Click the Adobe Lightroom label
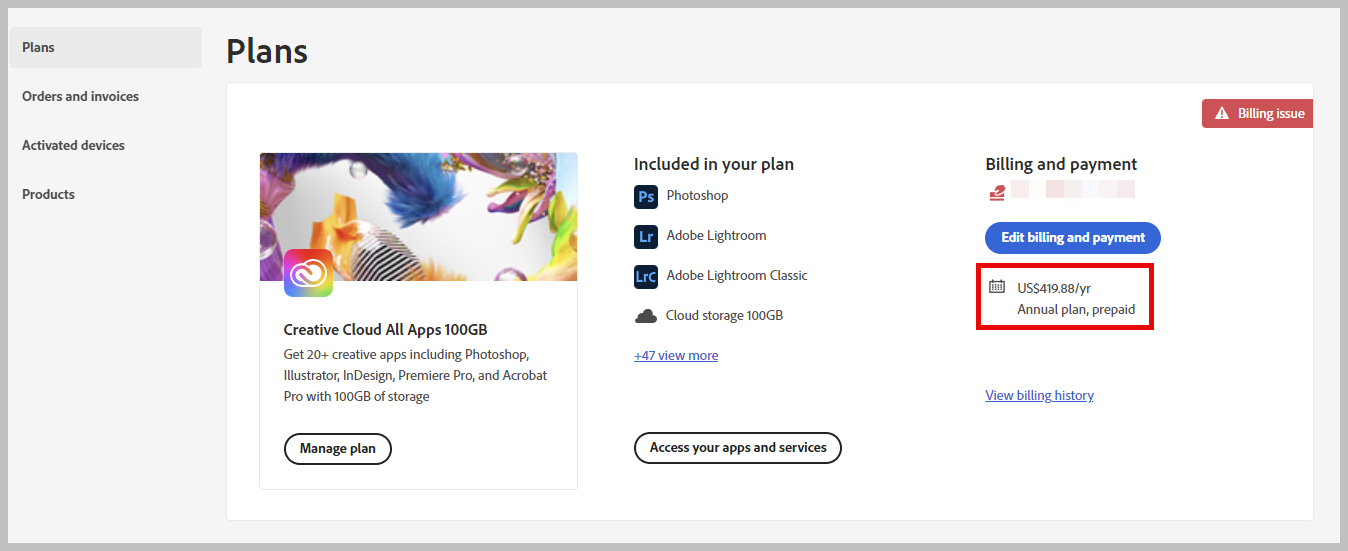The image size is (1348, 551). [x=716, y=235]
